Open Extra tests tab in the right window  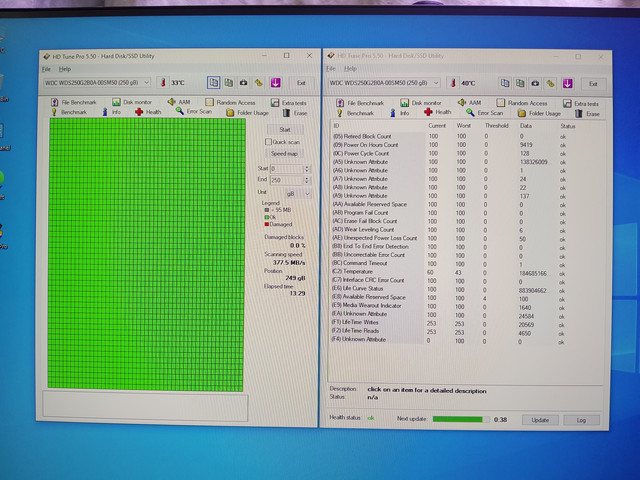coord(581,104)
